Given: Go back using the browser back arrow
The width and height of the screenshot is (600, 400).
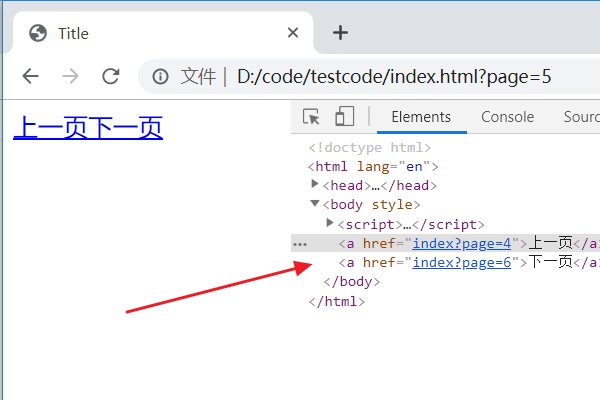Looking at the screenshot, I should click(x=31, y=76).
